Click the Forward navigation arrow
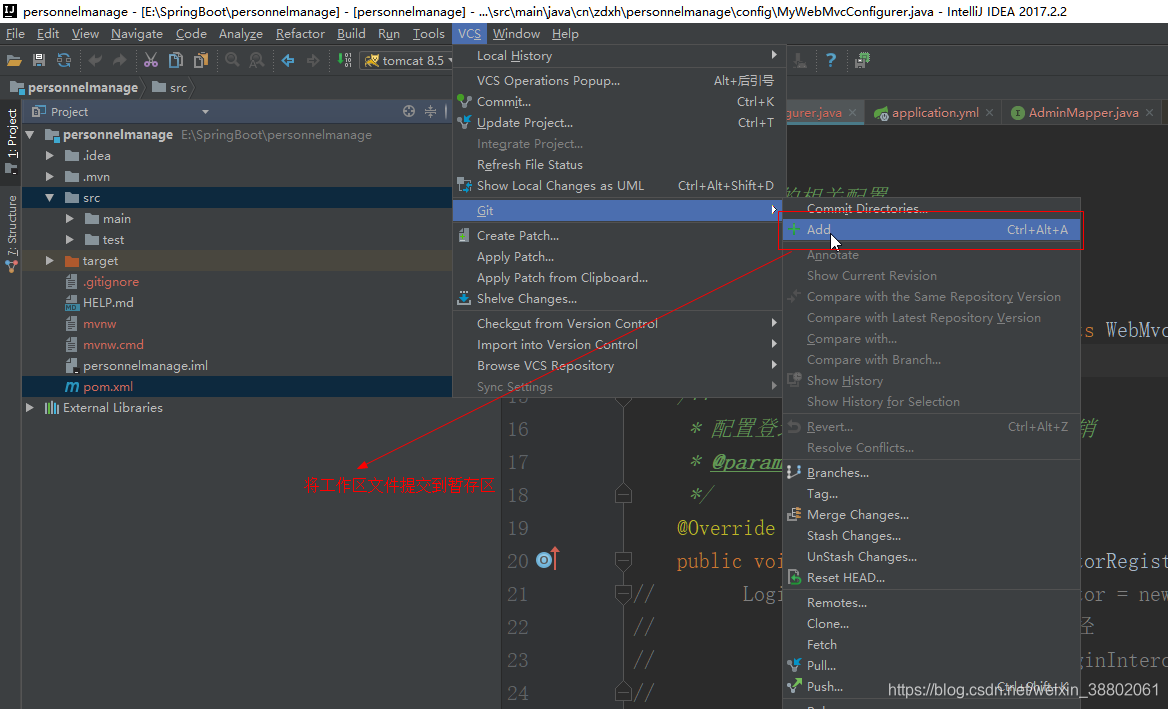The width and height of the screenshot is (1168, 709). (313, 60)
